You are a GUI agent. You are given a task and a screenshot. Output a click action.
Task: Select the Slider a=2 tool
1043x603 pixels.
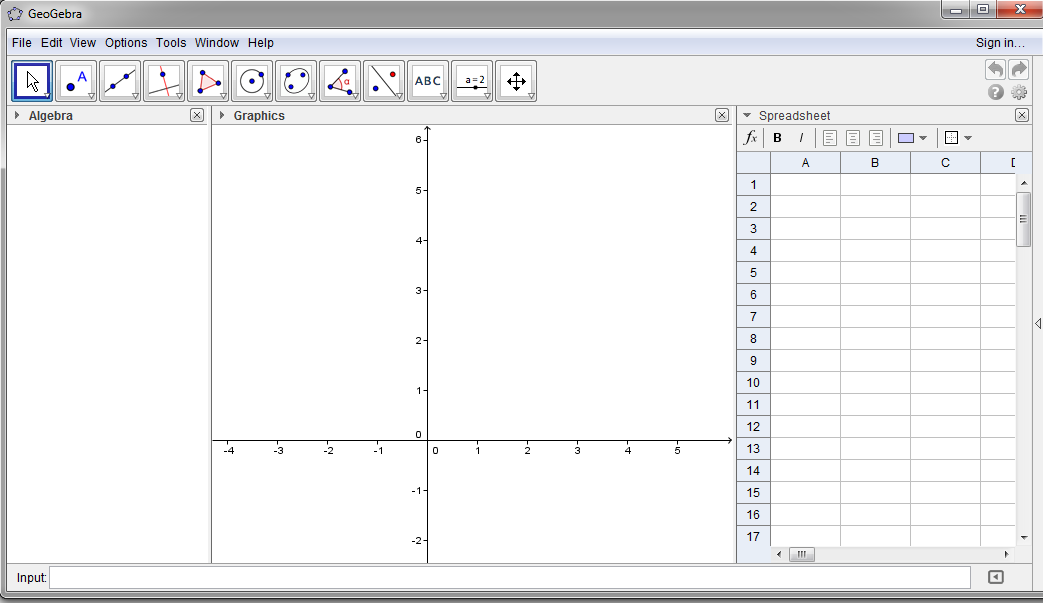click(x=472, y=81)
